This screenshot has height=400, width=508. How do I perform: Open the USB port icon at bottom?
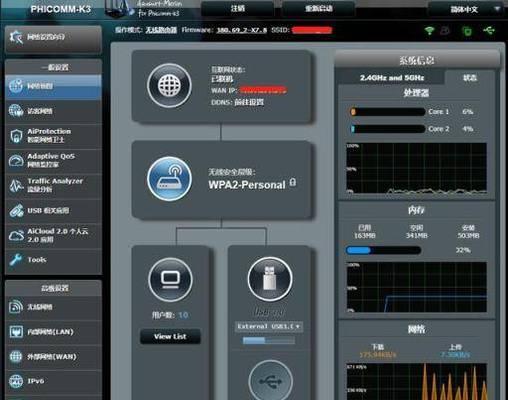pos(271,381)
